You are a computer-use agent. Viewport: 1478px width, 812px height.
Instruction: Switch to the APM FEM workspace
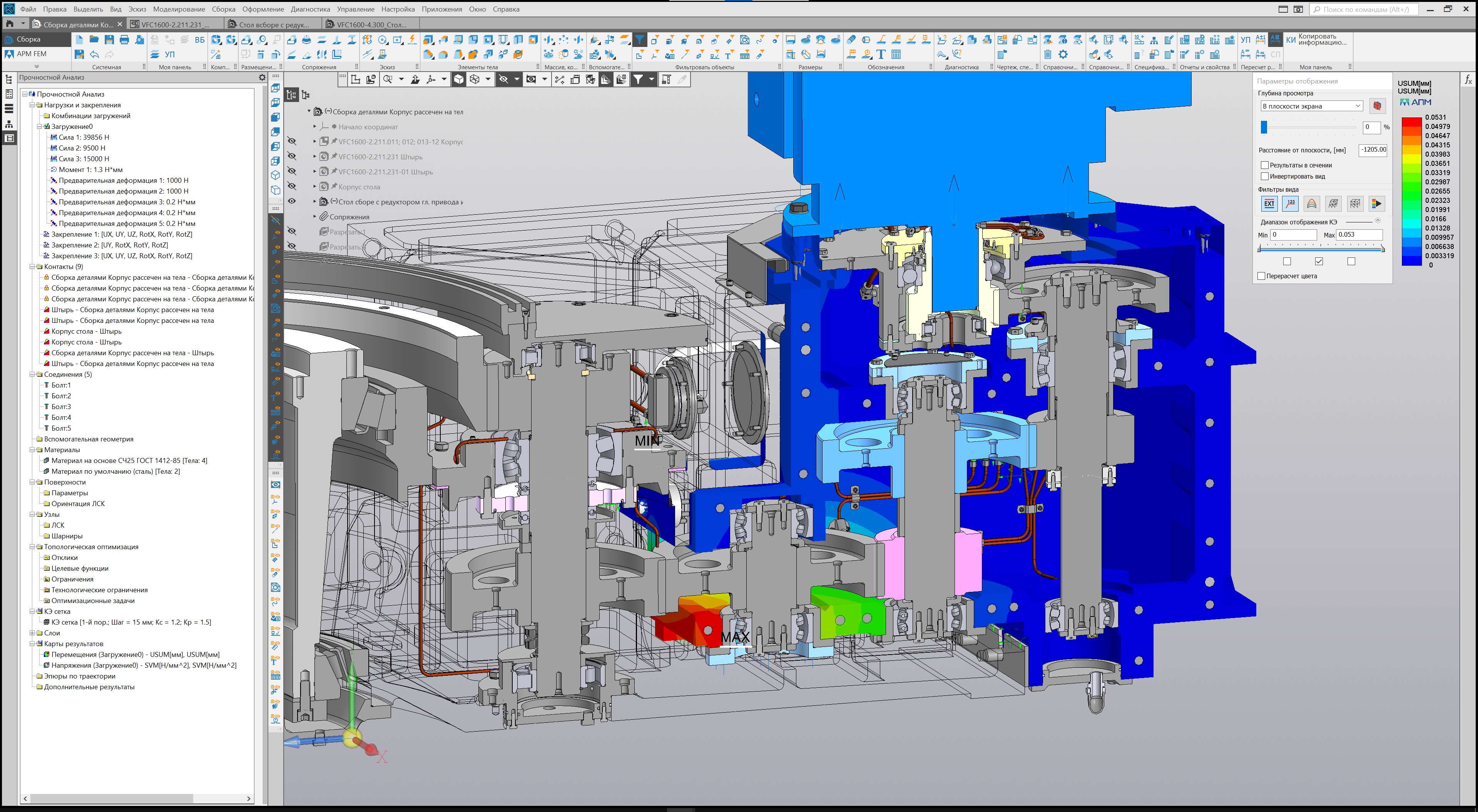(x=31, y=54)
